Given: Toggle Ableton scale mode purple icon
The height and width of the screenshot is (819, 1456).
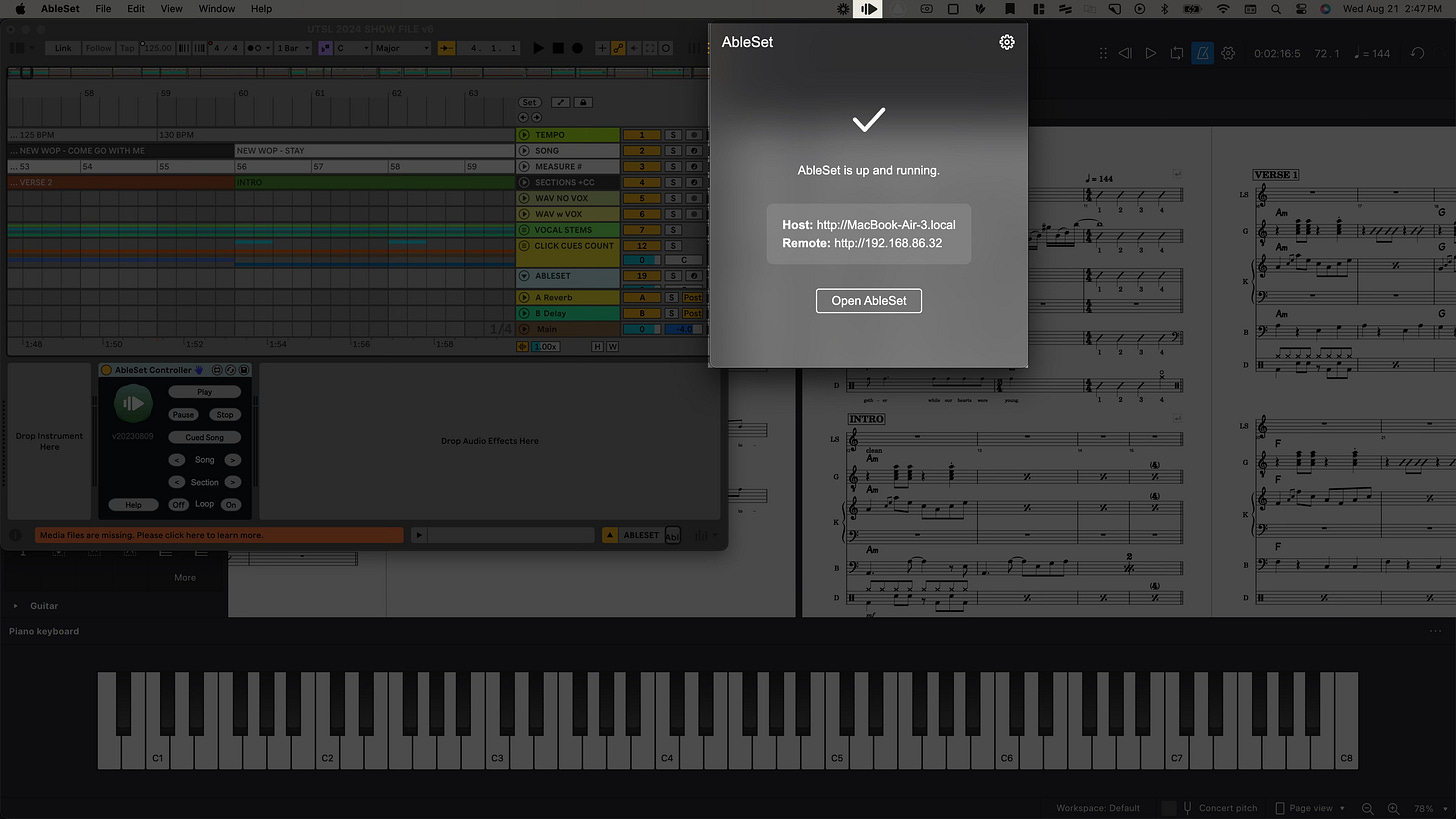Looking at the screenshot, I should point(325,48).
